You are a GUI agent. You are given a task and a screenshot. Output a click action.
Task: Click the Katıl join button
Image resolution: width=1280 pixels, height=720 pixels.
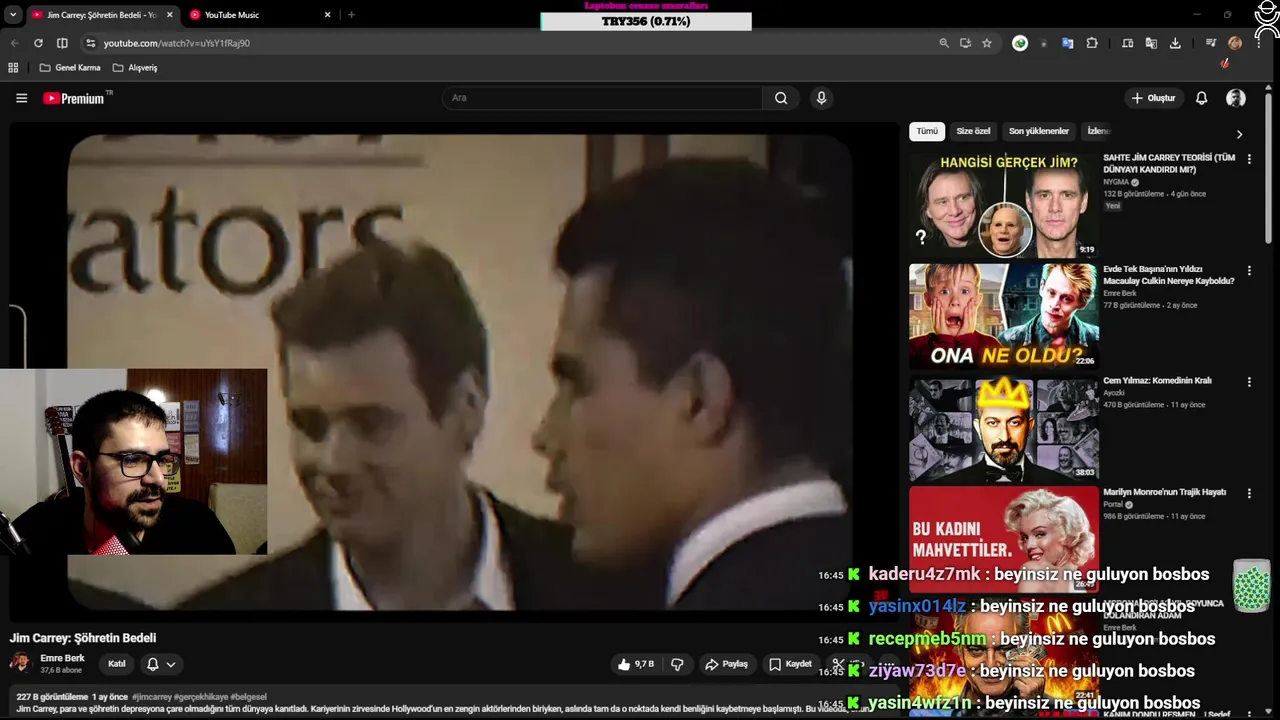click(x=116, y=664)
